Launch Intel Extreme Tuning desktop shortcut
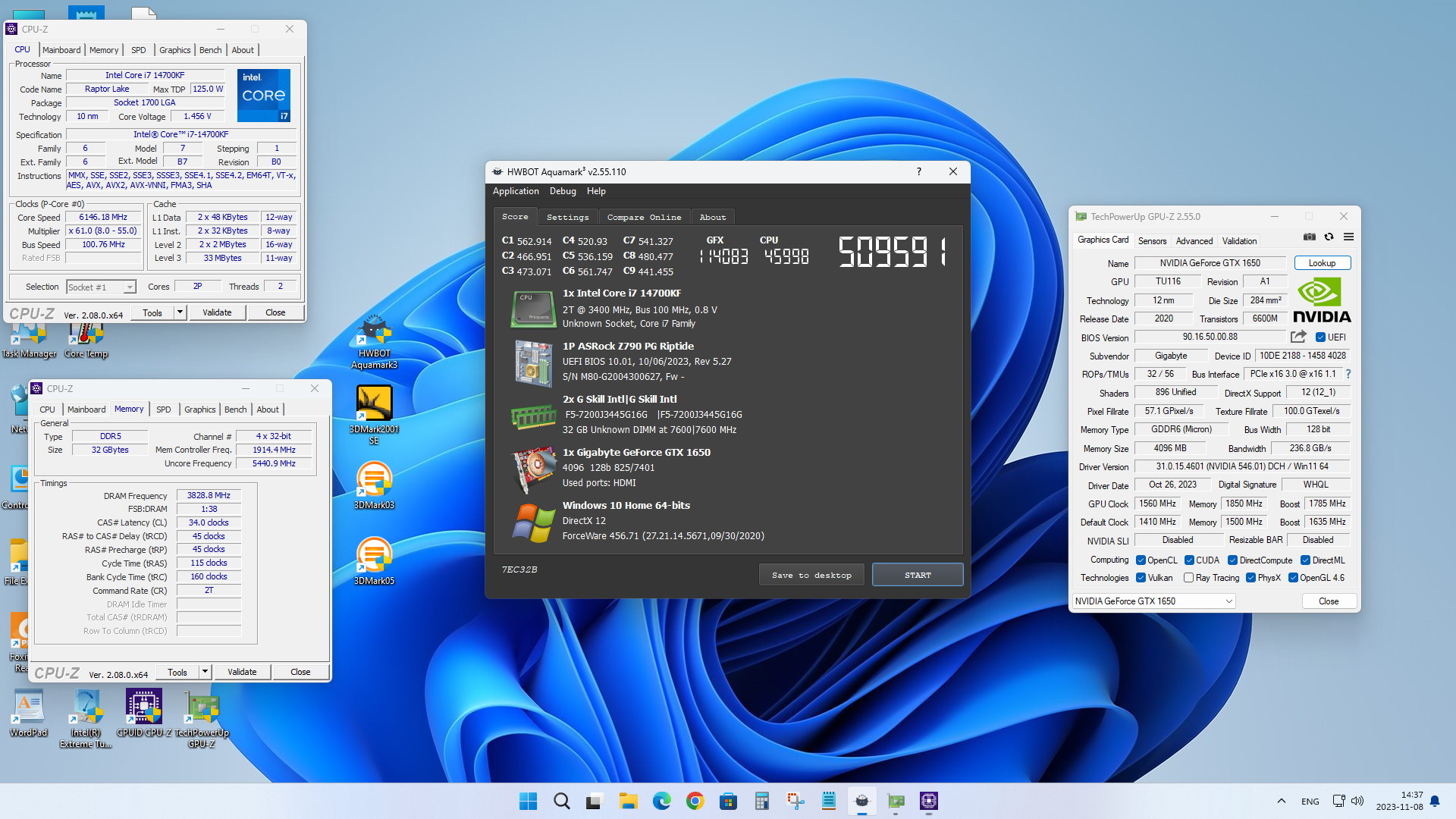Image resolution: width=1456 pixels, height=819 pixels. [86, 718]
